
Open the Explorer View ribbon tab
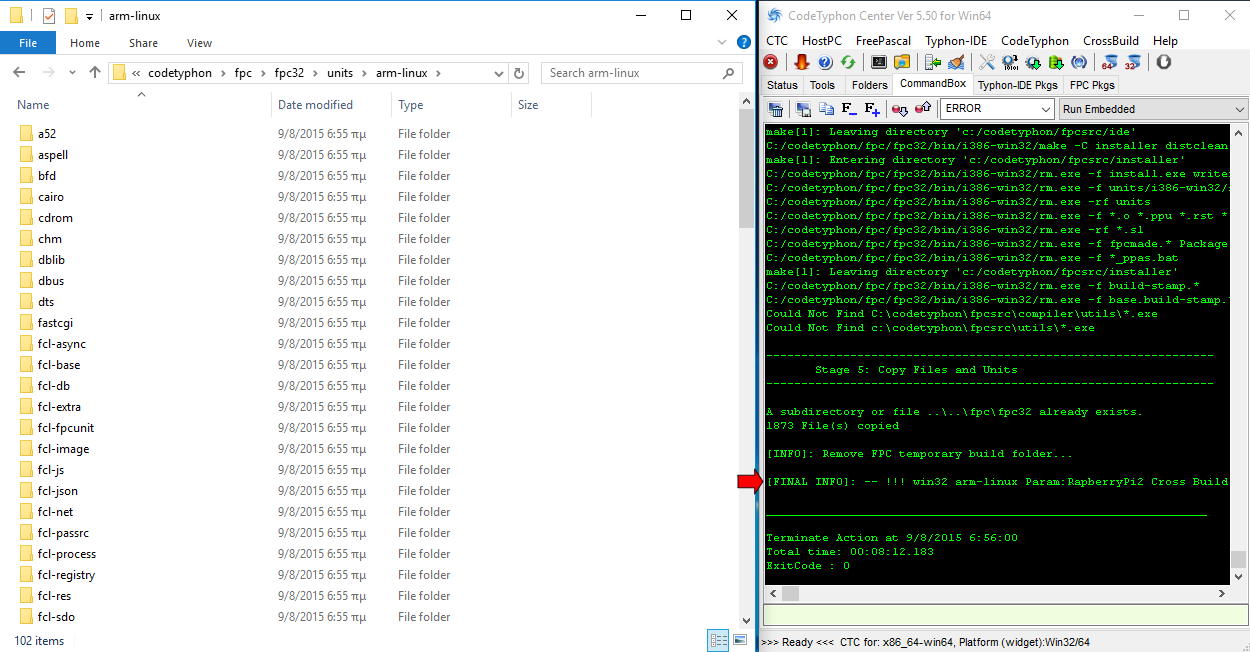pos(199,43)
